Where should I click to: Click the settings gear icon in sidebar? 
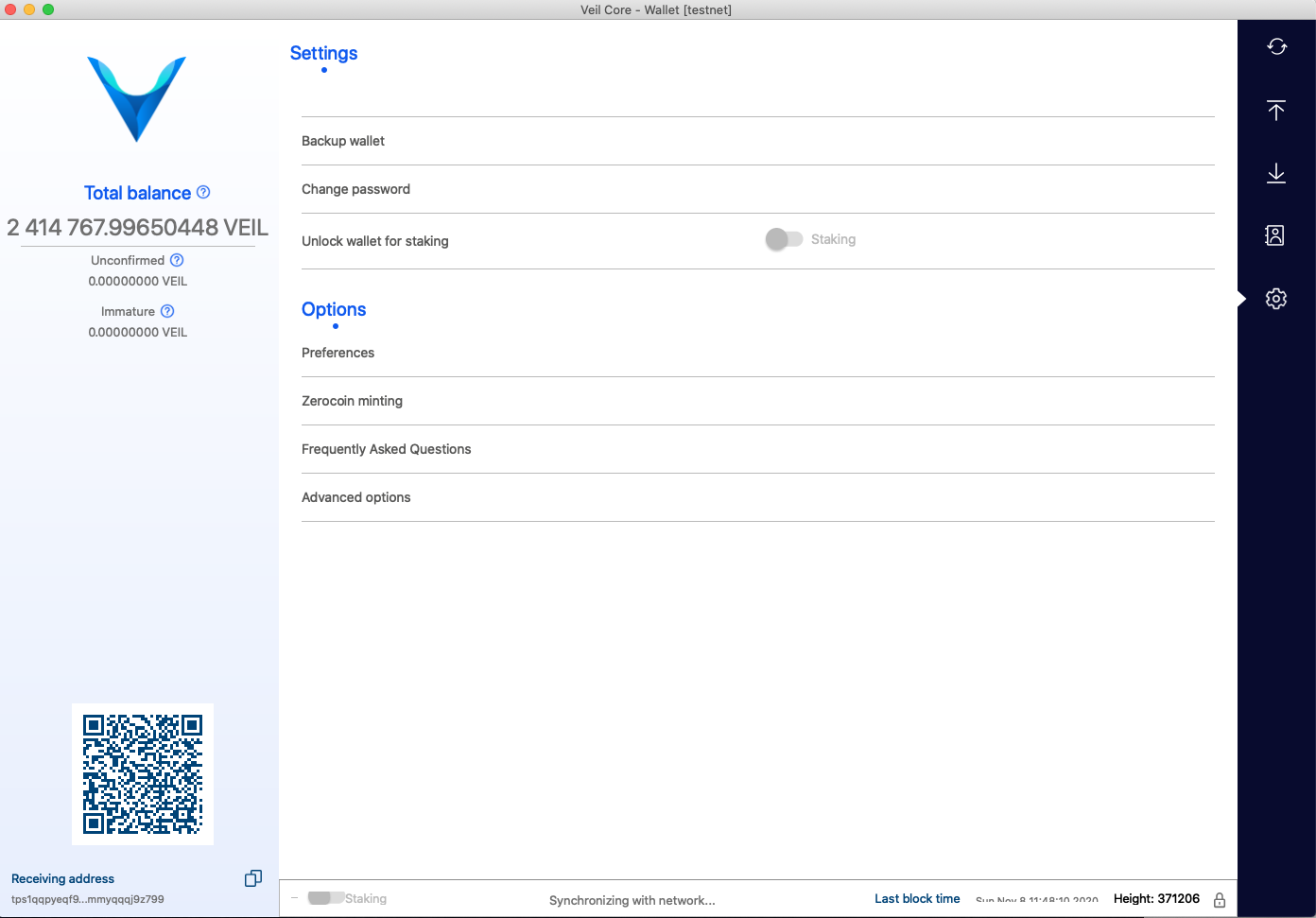tap(1276, 299)
